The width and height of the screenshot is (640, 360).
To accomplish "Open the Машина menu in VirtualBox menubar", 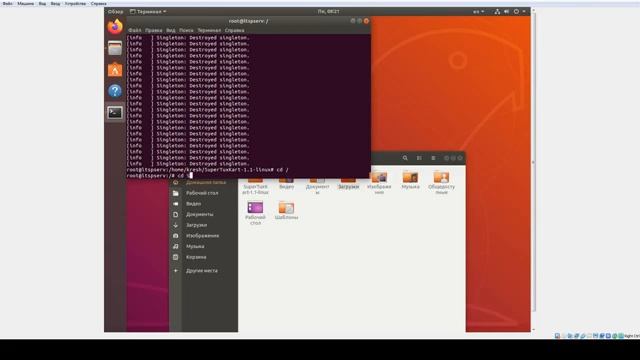I will coord(26,3).
